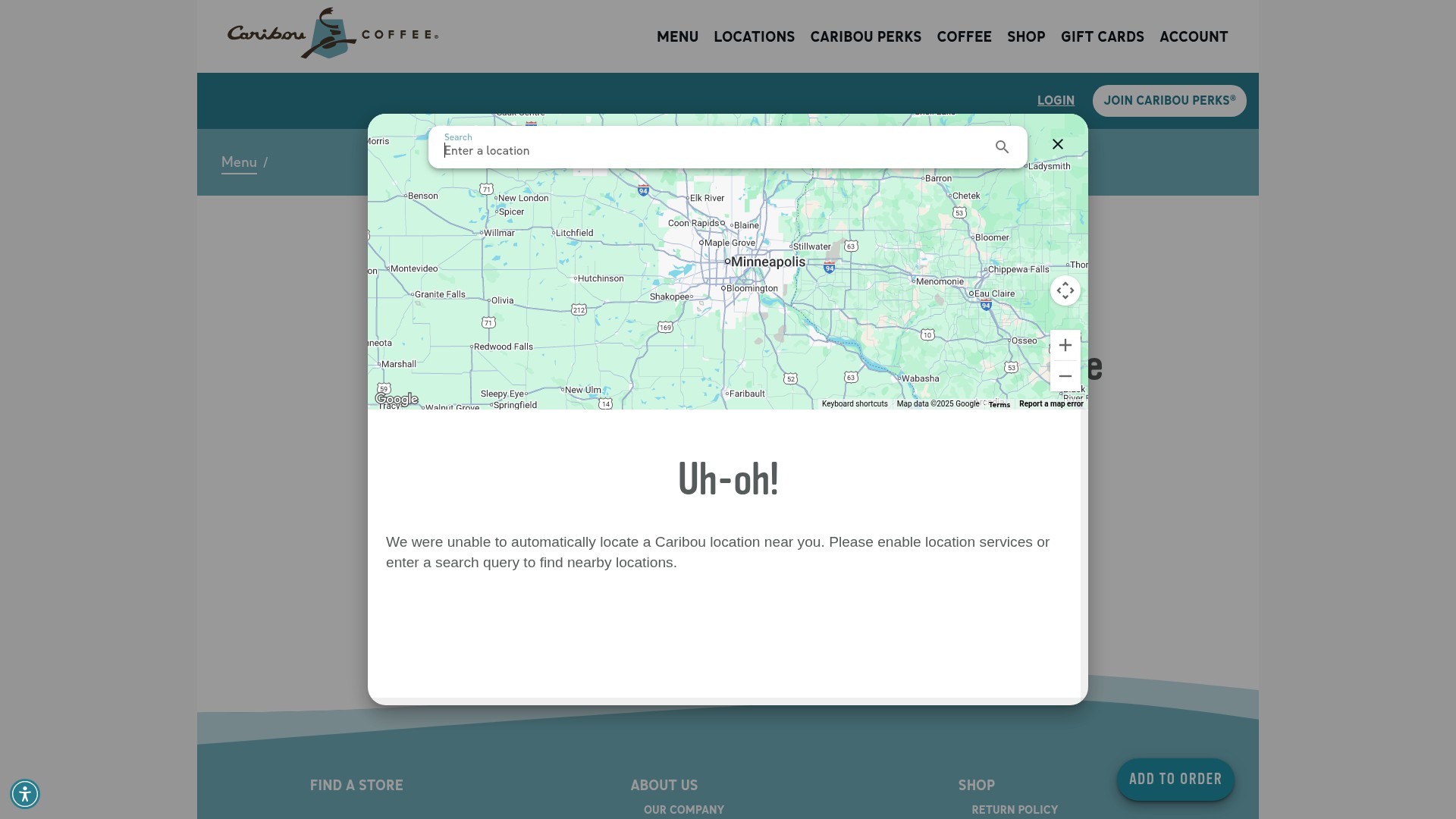Click the Uh-oh! heading

coord(728,479)
